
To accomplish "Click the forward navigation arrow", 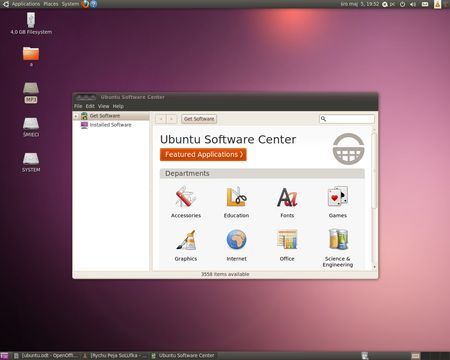I will coord(171,119).
